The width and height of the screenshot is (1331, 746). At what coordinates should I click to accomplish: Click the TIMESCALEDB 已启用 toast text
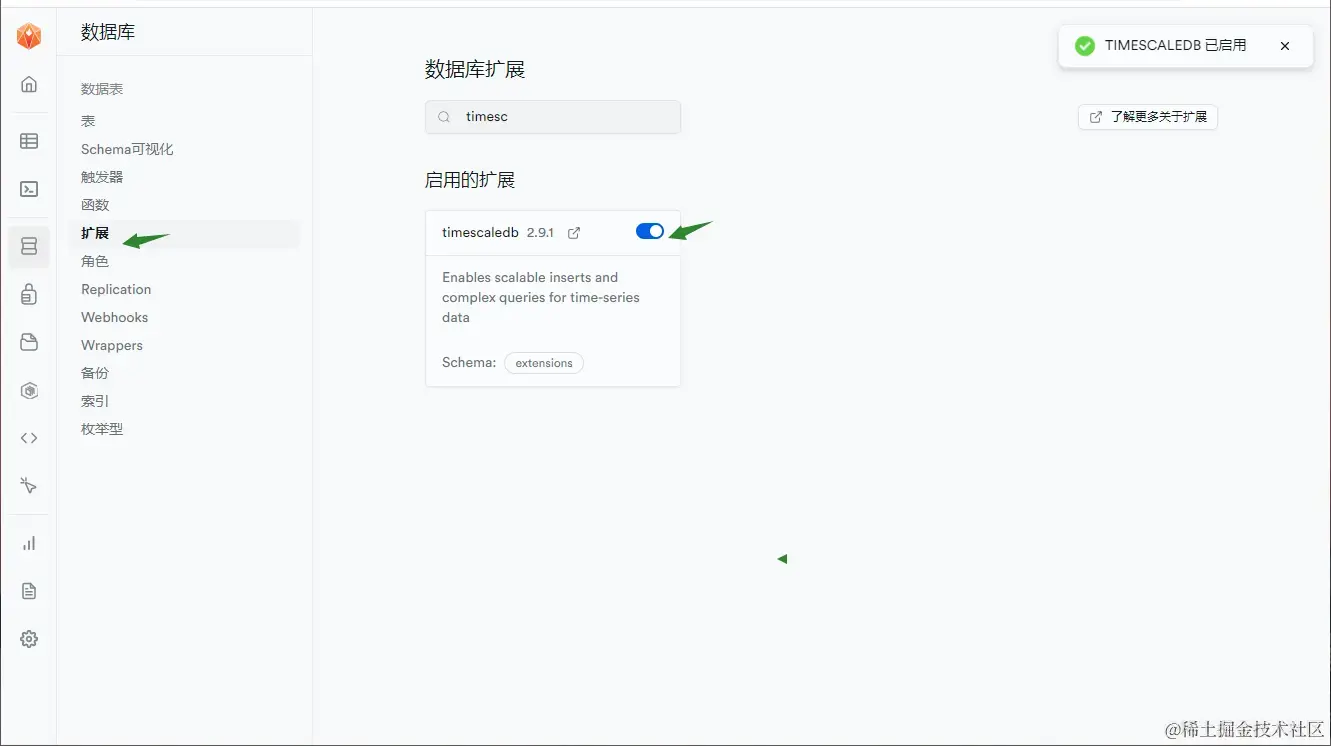point(1176,45)
